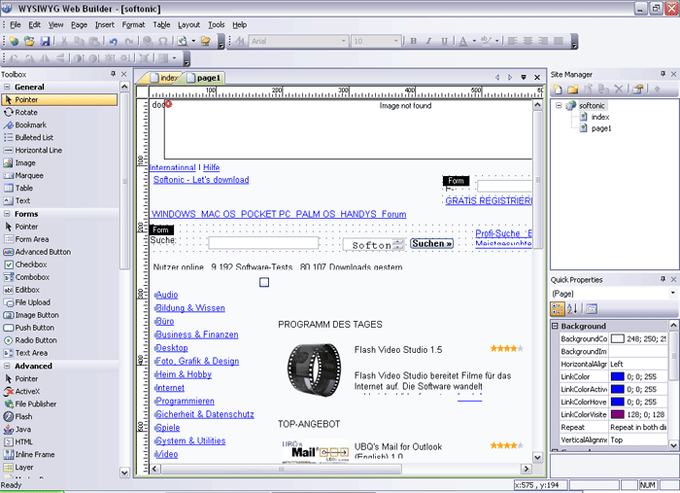Toggle categorized view in Quick Properties
The height and width of the screenshot is (493, 680).
point(557,308)
